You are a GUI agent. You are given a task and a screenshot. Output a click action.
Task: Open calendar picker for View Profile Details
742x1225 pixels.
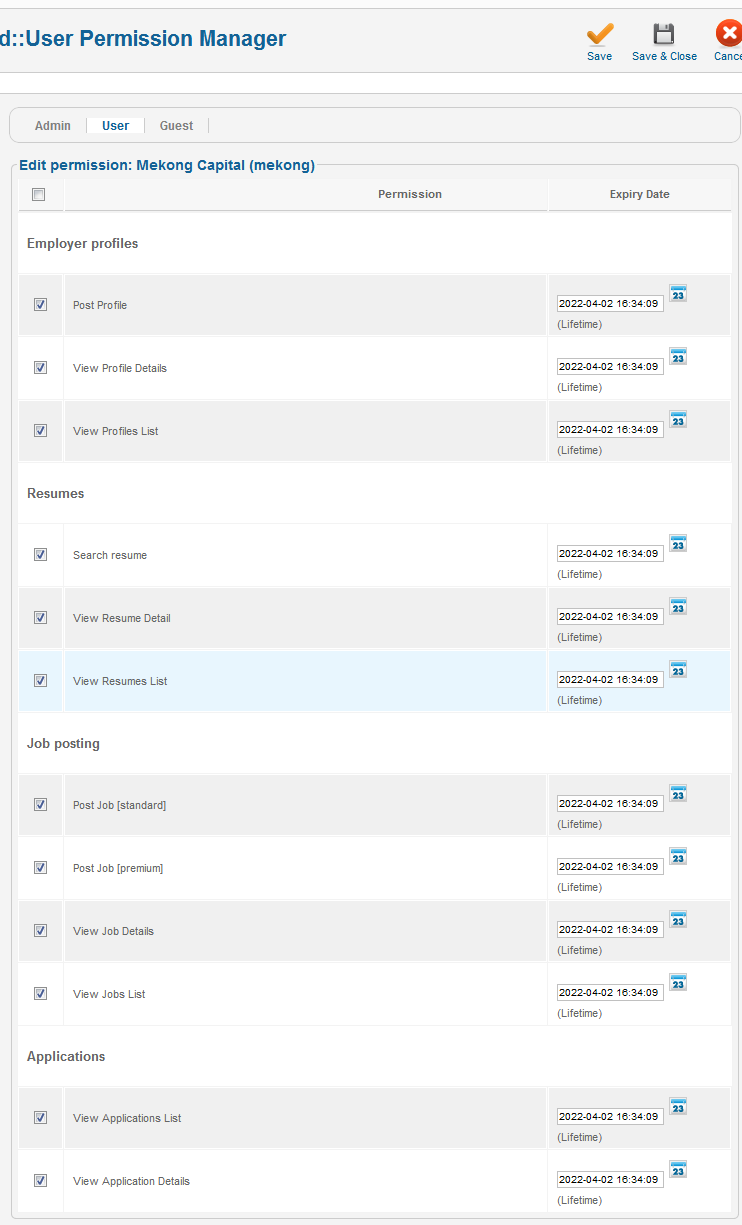(678, 357)
